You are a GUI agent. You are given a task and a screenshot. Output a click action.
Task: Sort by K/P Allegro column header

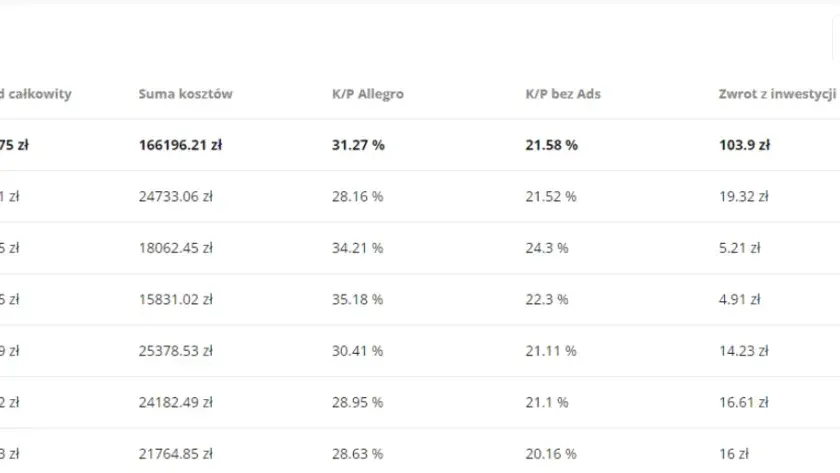point(368,94)
